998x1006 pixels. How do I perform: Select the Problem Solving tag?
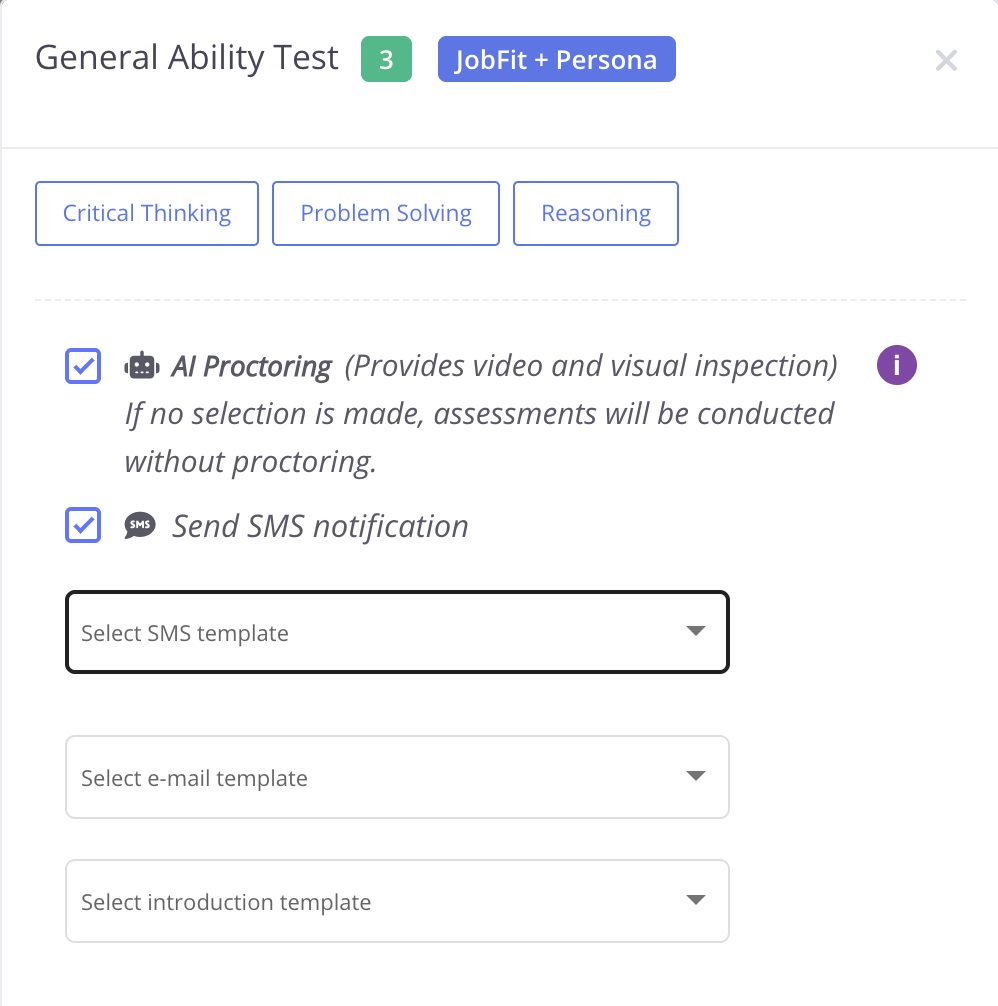pyautogui.click(x=386, y=213)
